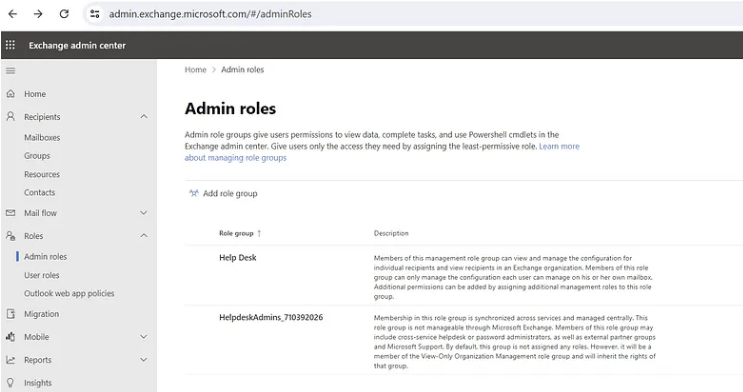Select Admin roles in sidebar
743x392 pixels.
click(45, 256)
